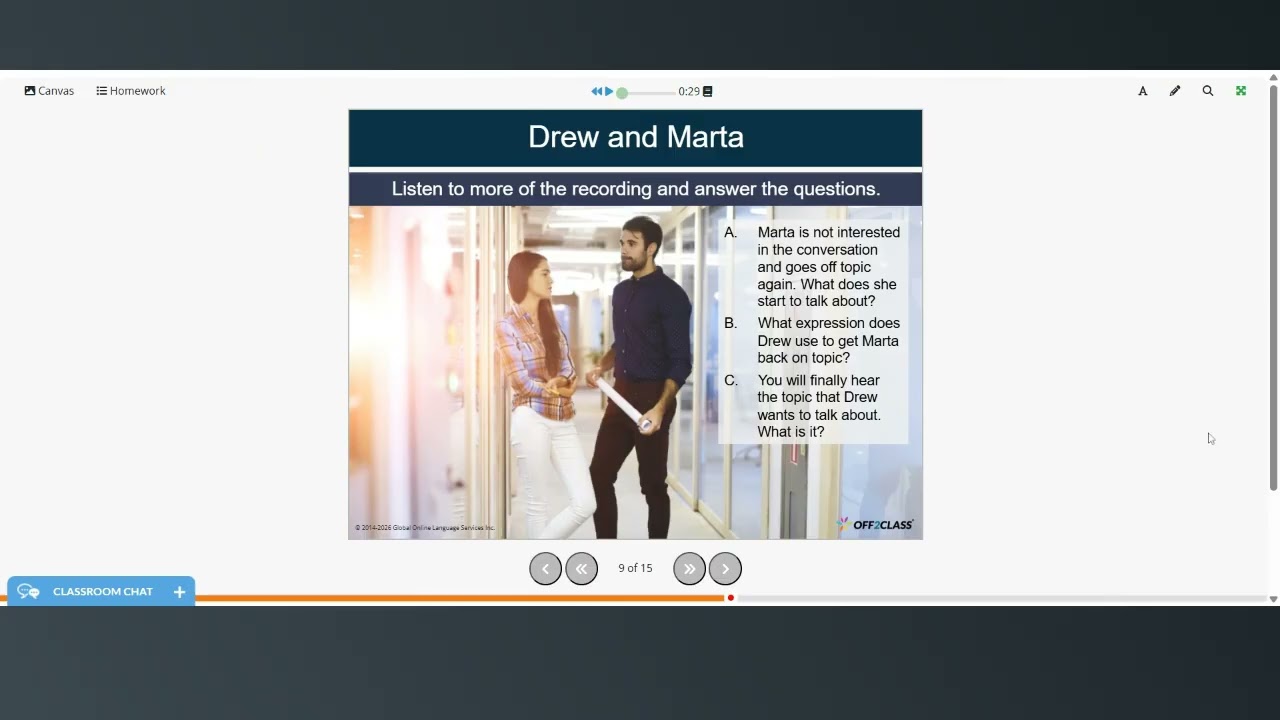Click the vertical page scrollbar
Image resolution: width=1280 pixels, height=720 pixels.
click(1273, 288)
